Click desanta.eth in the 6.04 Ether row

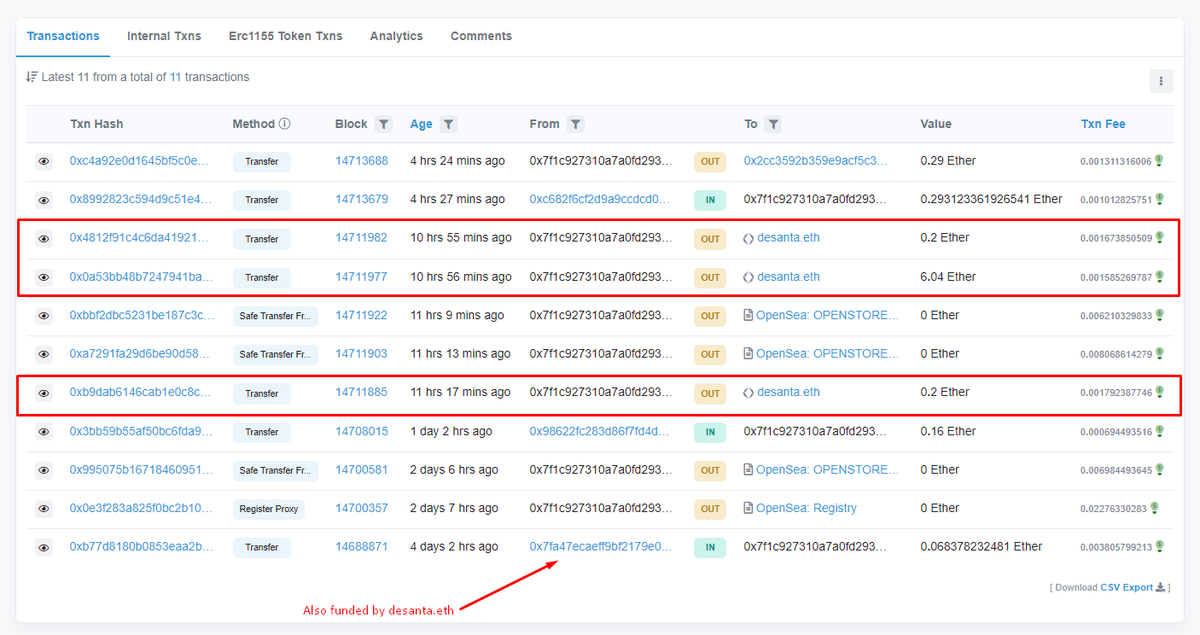click(788, 277)
